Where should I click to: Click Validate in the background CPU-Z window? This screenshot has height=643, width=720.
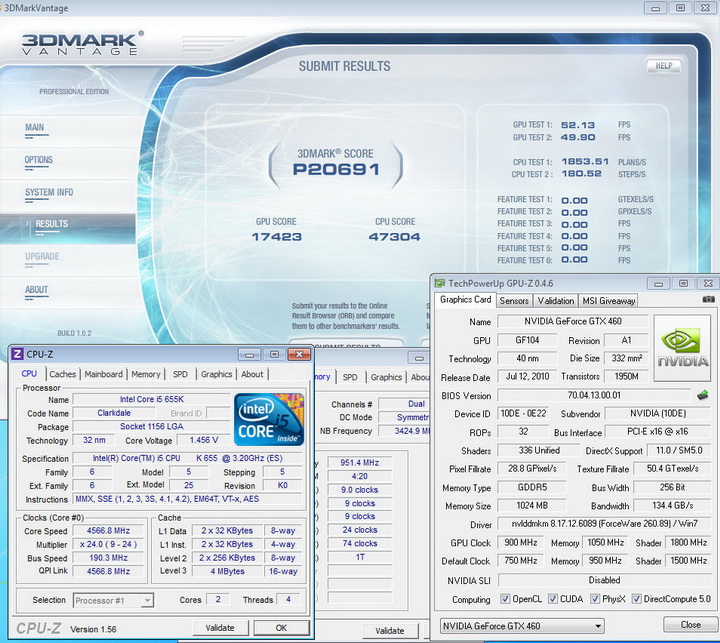pos(390,631)
